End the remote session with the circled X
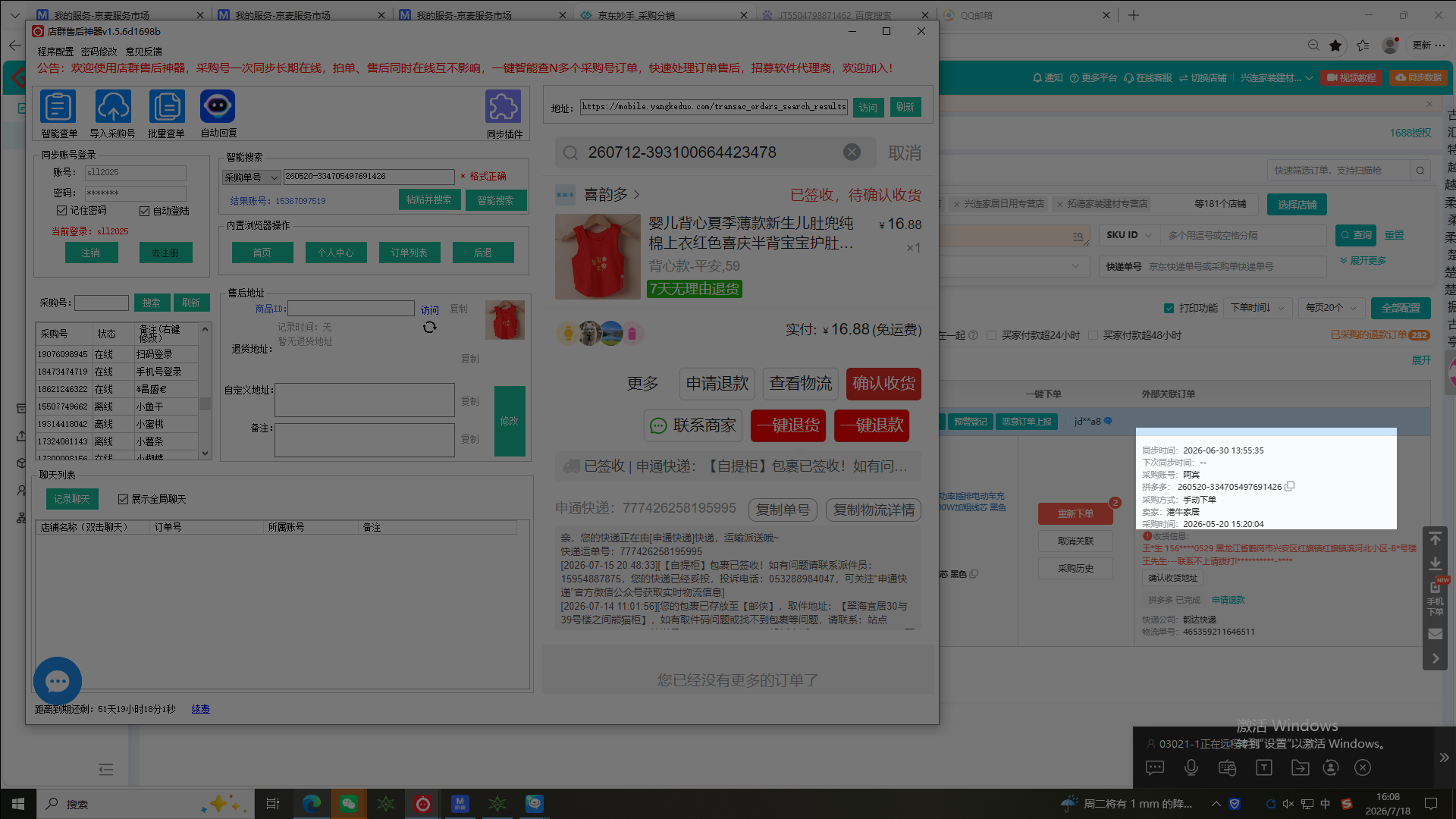Viewport: 1456px width, 819px height. pyautogui.click(x=1363, y=768)
